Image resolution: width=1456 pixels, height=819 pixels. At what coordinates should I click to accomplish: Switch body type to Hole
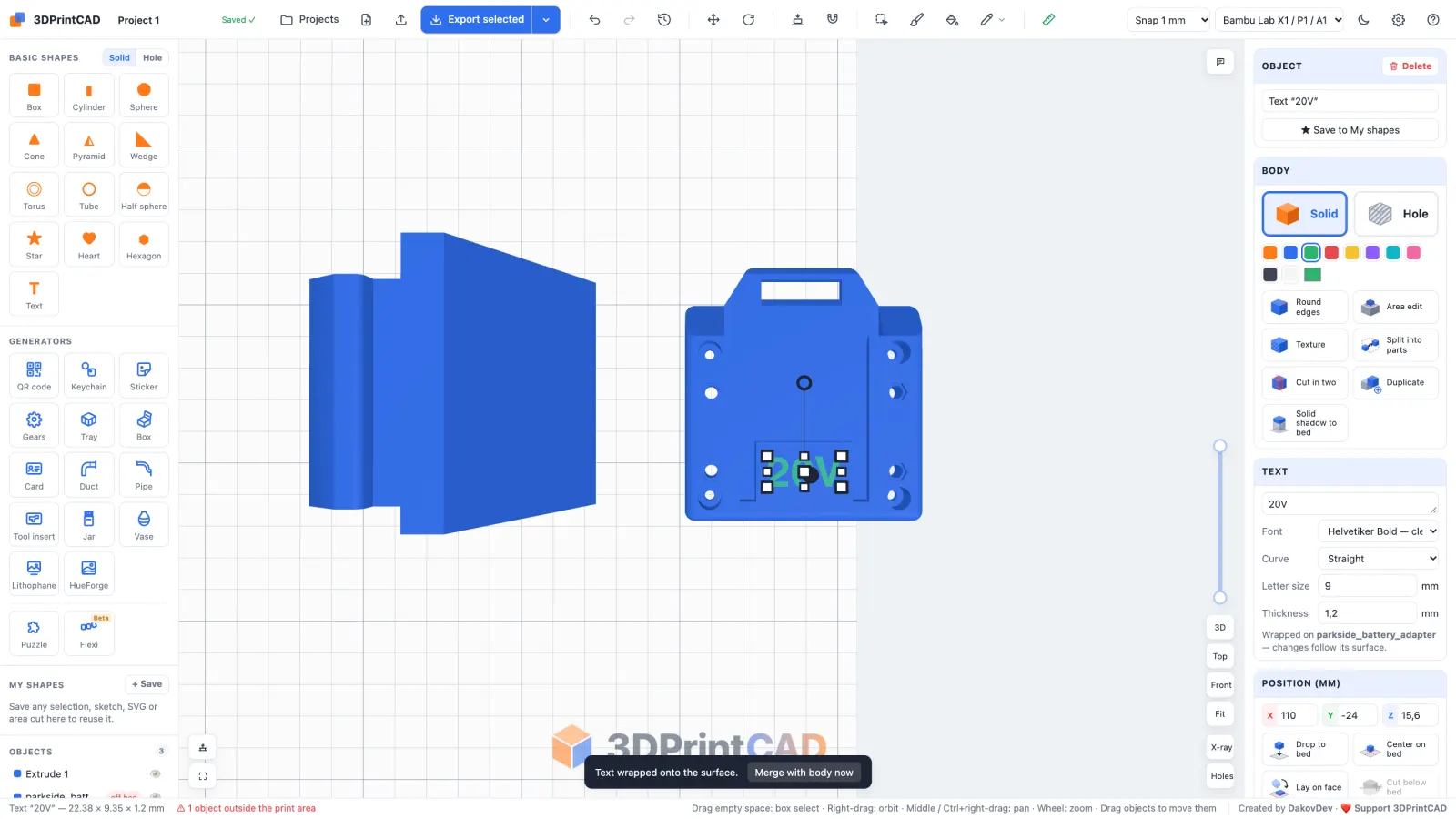pos(1396,214)
